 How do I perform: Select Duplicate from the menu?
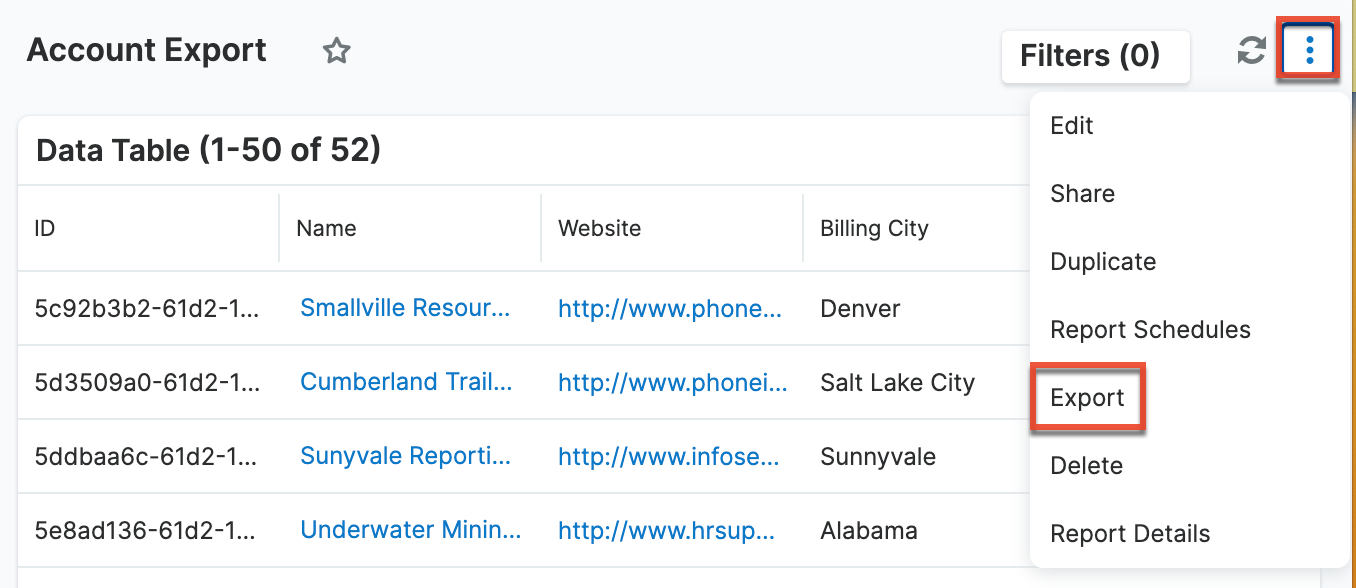click(1103, 262)
